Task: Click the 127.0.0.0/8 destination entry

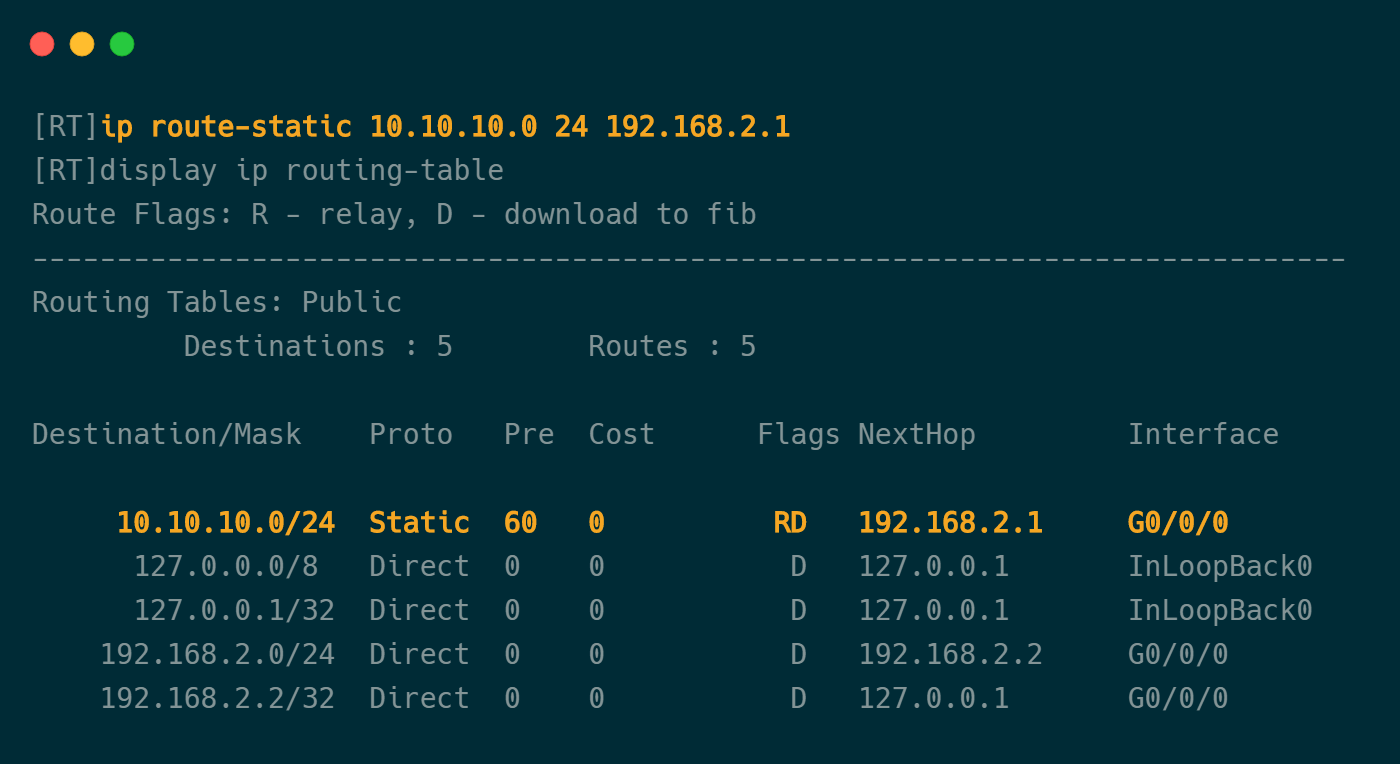Action: pos(226,567)
